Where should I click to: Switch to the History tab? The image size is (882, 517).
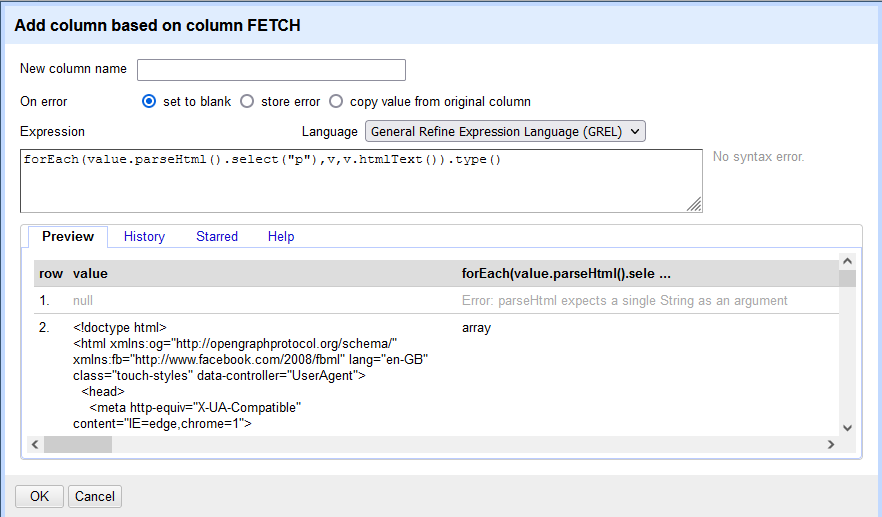(x=144, y=236)
